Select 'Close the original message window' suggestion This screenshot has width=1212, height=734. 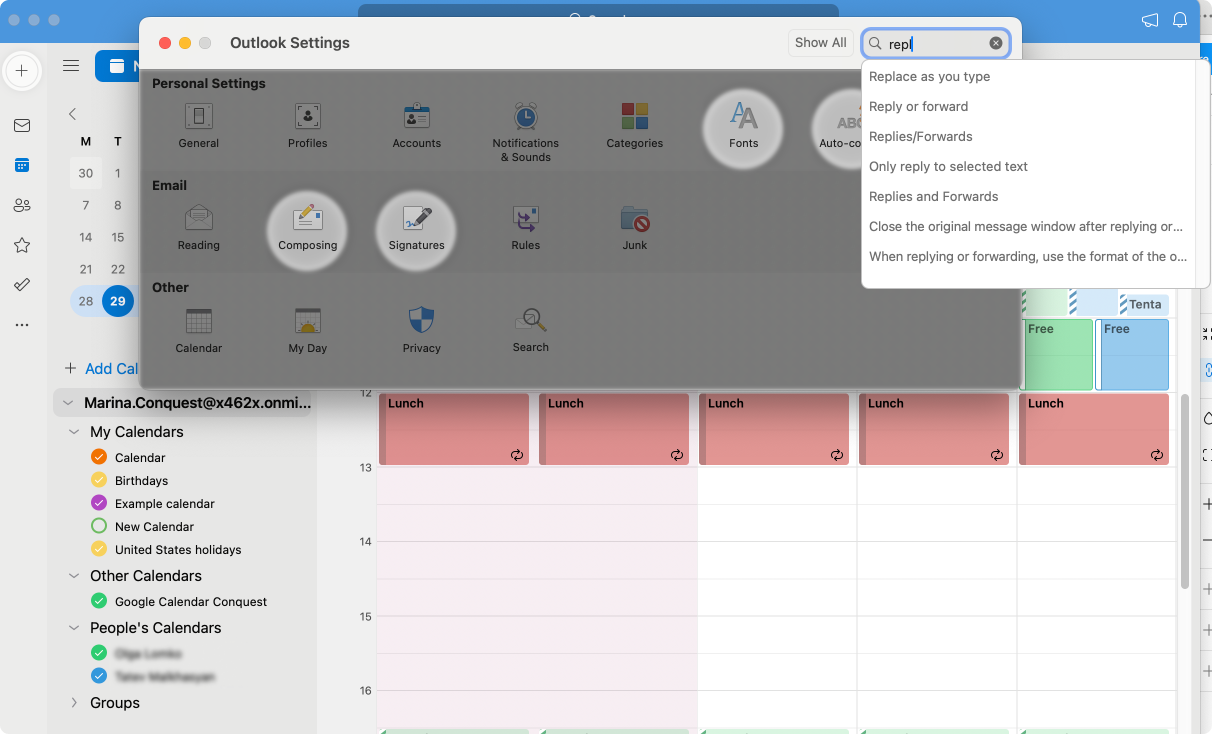(x=1029, y=226)
